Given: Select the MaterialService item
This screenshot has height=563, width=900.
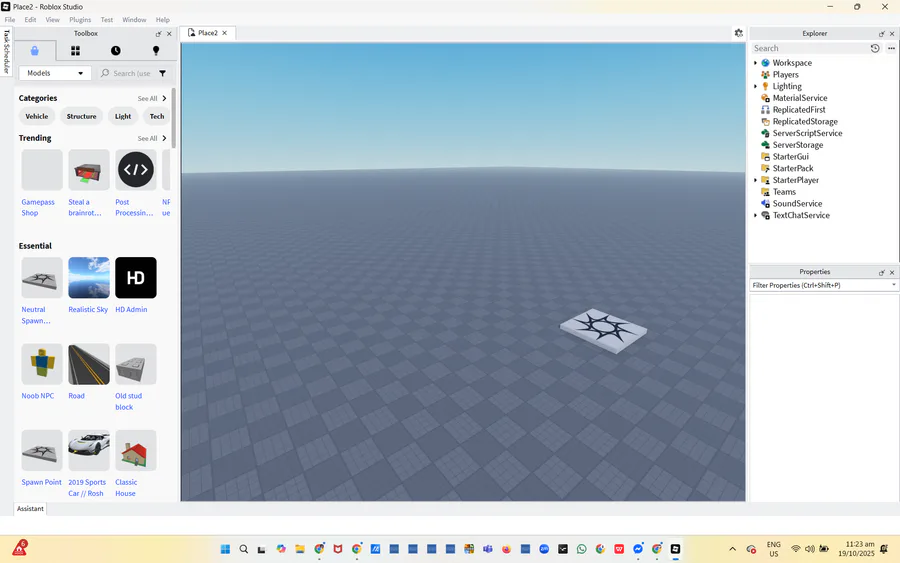Looking at the screenshot, I should coord(800,98).
